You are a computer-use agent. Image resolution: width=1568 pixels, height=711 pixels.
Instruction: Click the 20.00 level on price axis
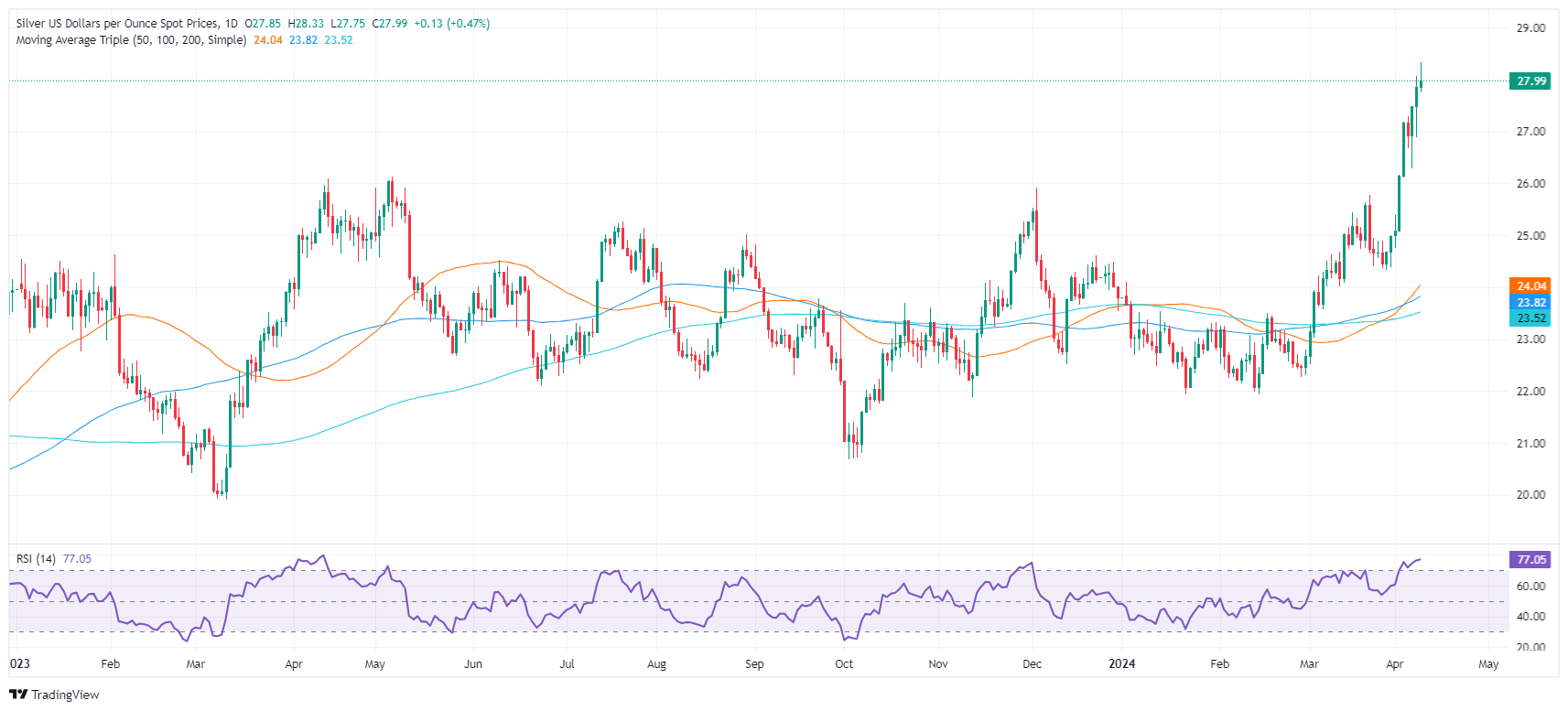click(x=1530, y=495)
